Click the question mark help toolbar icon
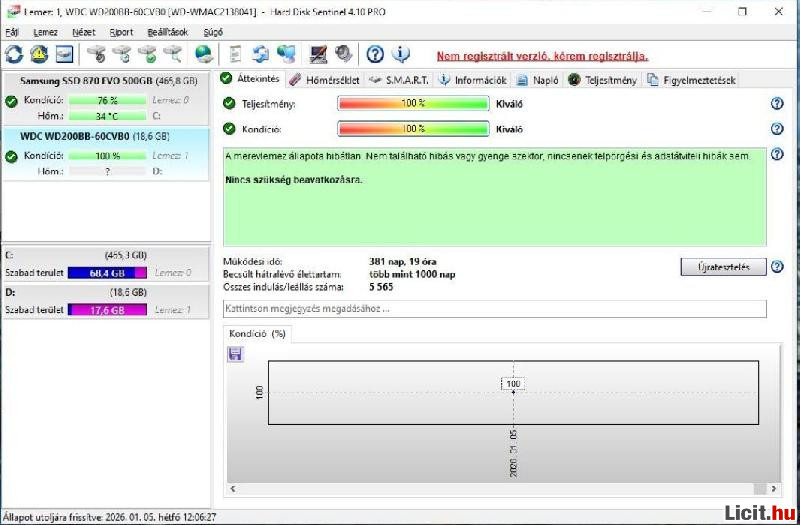 pyautogui.click(x=375, y=54)
